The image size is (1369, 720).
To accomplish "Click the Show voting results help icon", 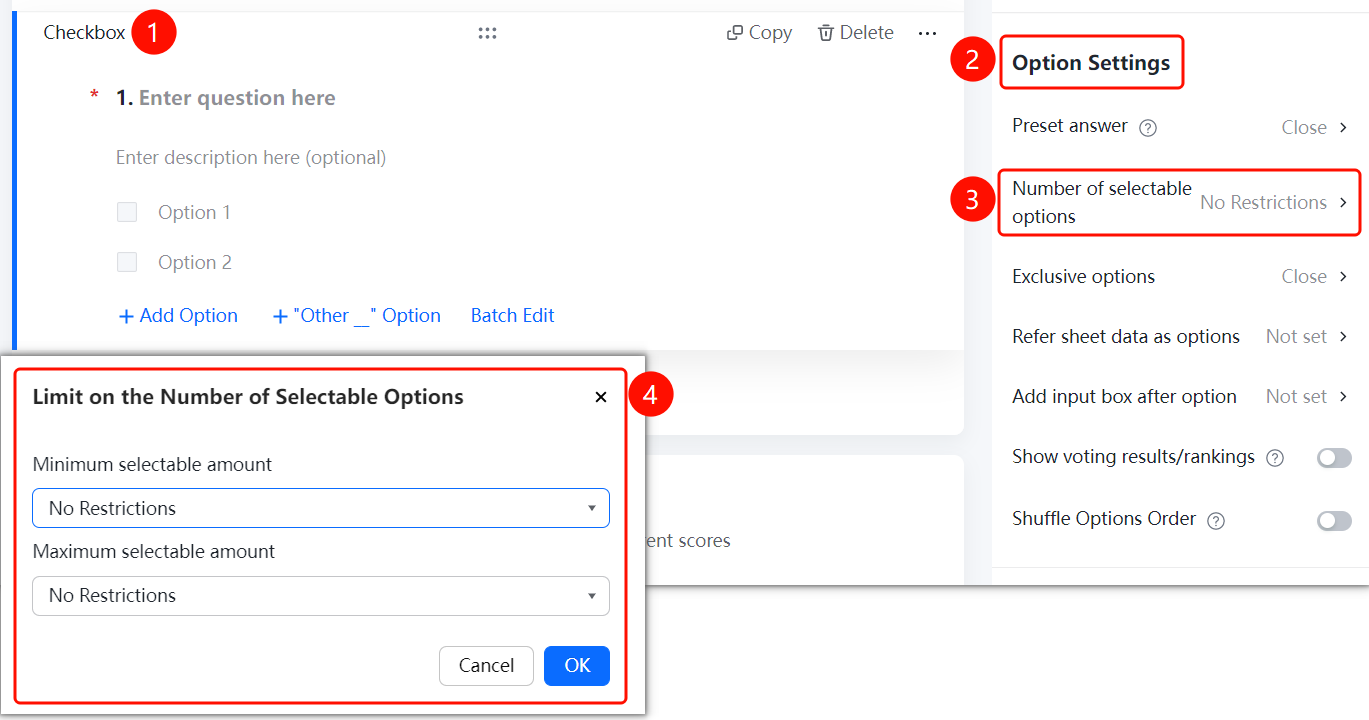I will [x=1275, y=458].
